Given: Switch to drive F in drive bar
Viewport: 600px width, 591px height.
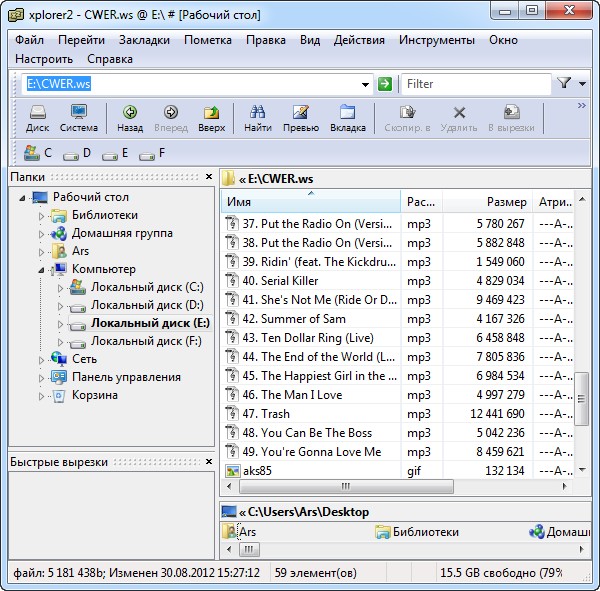Looking at the screenshot, I should point(152,153).
